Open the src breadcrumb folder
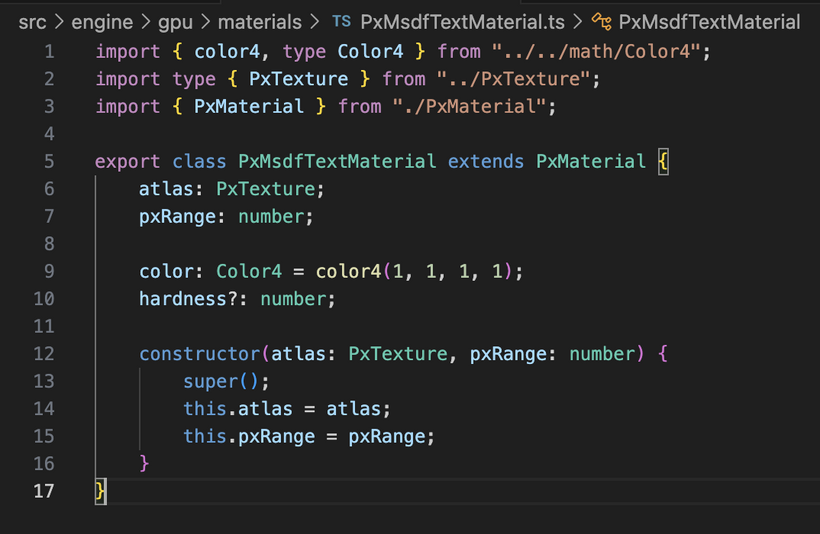820x534 pixels. pyautogui.click(x=33, y=21)
